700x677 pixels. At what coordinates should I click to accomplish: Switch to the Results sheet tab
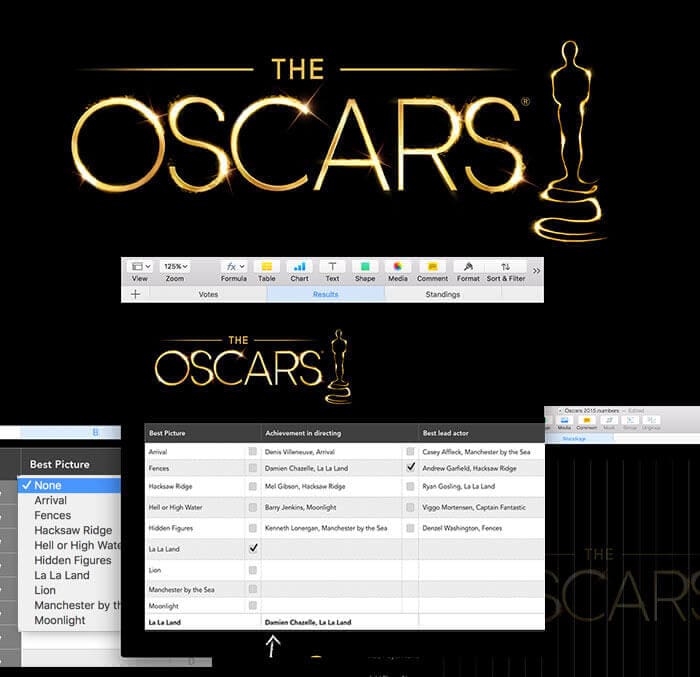325,294
